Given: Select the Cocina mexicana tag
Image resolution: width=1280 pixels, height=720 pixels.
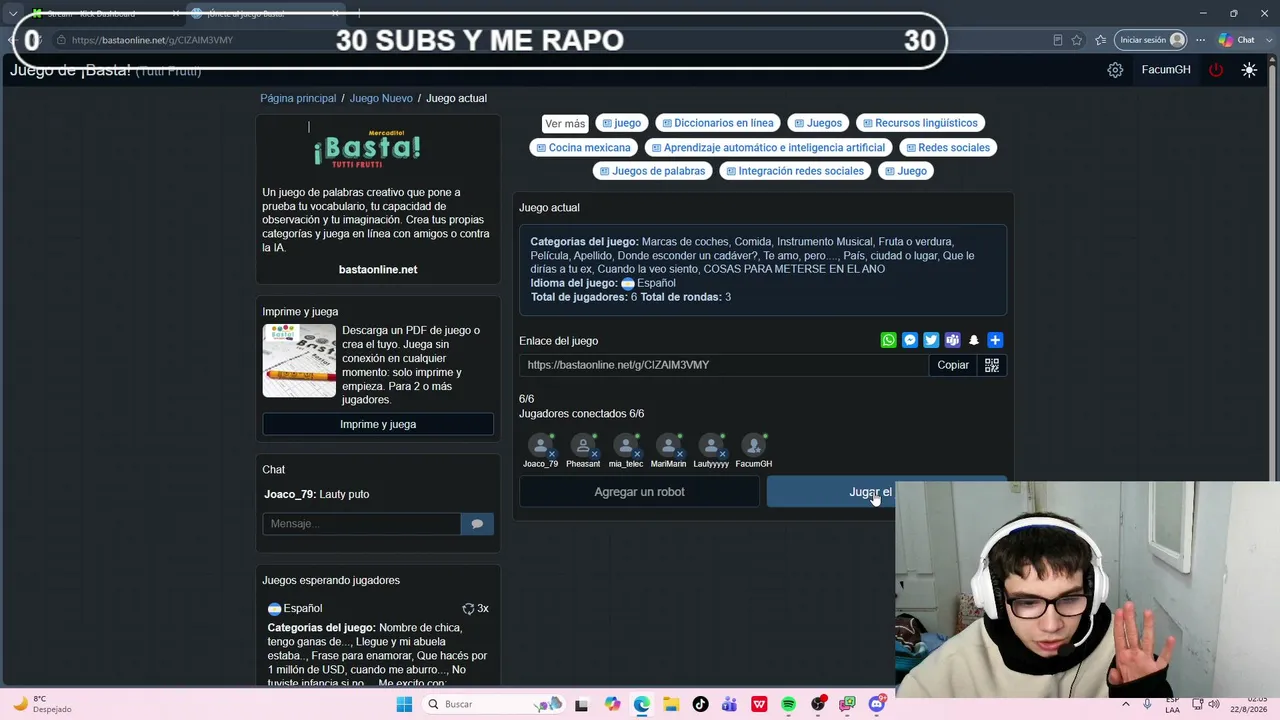Looking at the screenshot, I should pyautogui.click(x=583, y=147).
